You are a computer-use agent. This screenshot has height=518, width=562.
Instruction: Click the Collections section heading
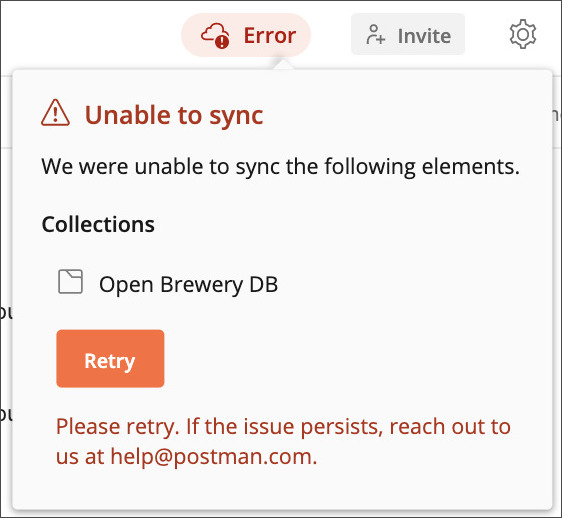[98, 224]
